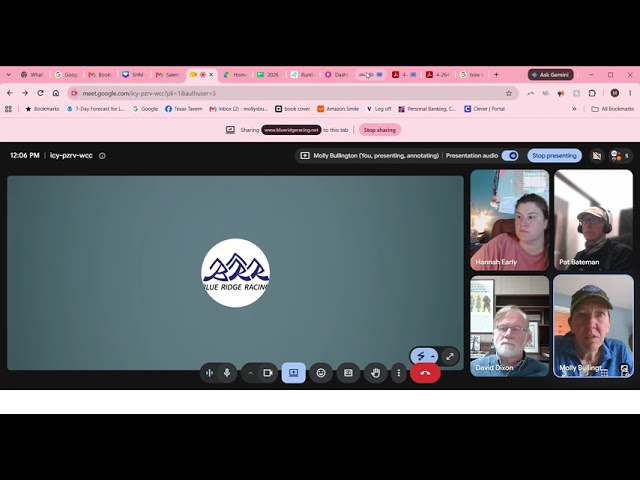Click the hide self-view tiles icon

(596, 156)
